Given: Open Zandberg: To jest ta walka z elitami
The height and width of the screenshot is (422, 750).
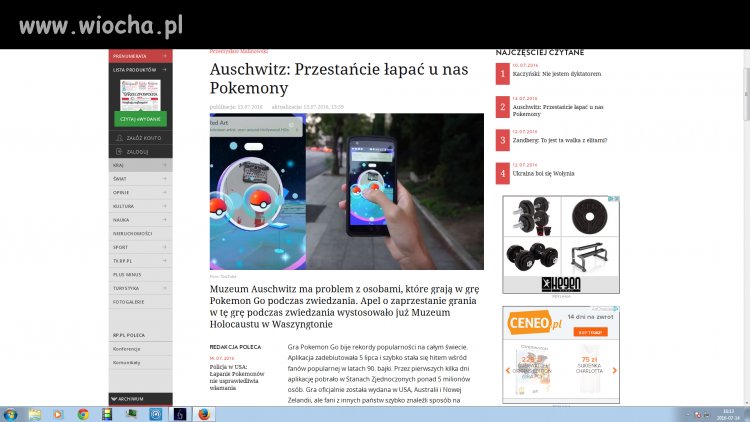Looking at the screenshot, I should click(x=560, y=140).
